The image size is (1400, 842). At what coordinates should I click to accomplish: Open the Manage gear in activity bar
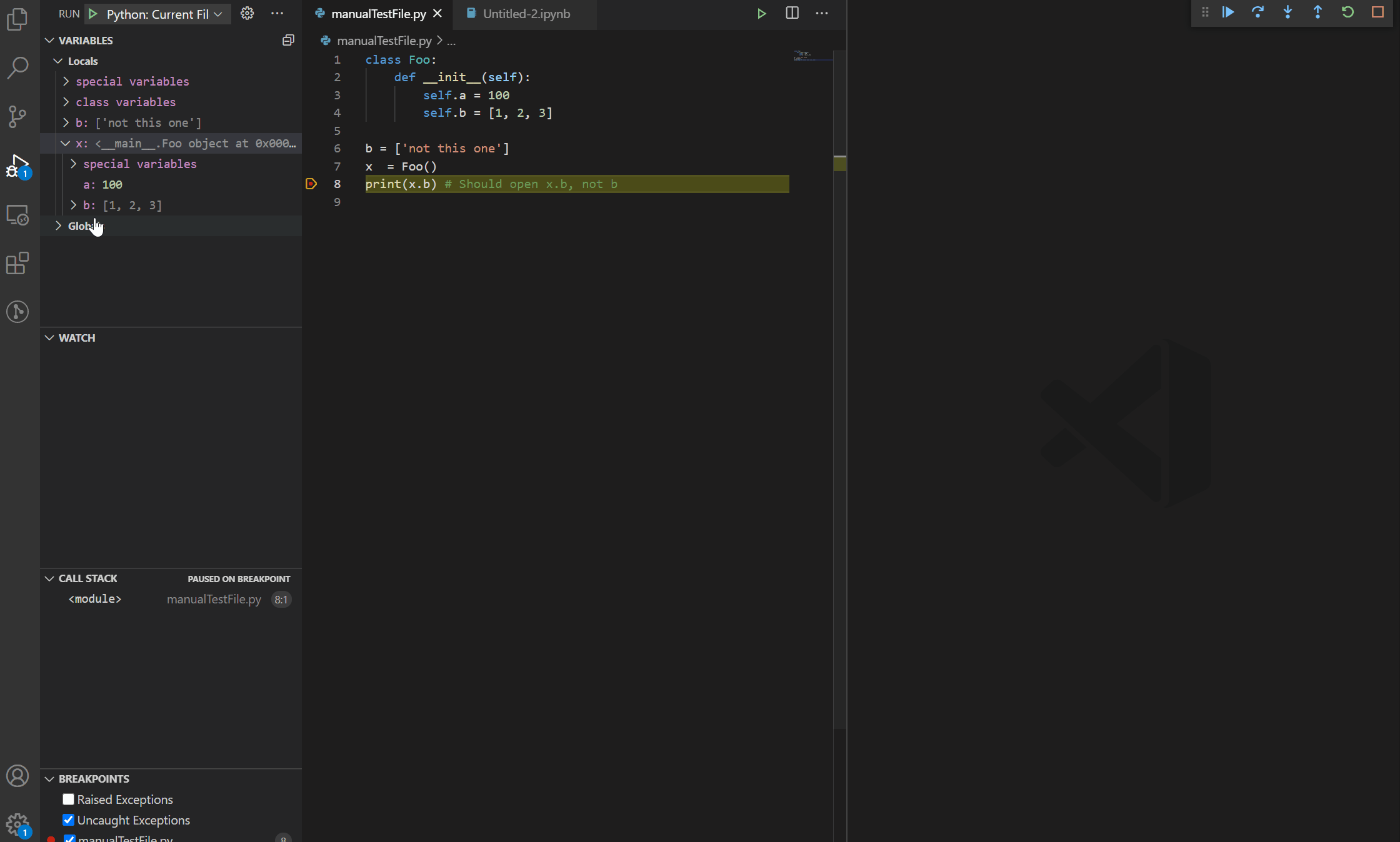tap(17, 825)
